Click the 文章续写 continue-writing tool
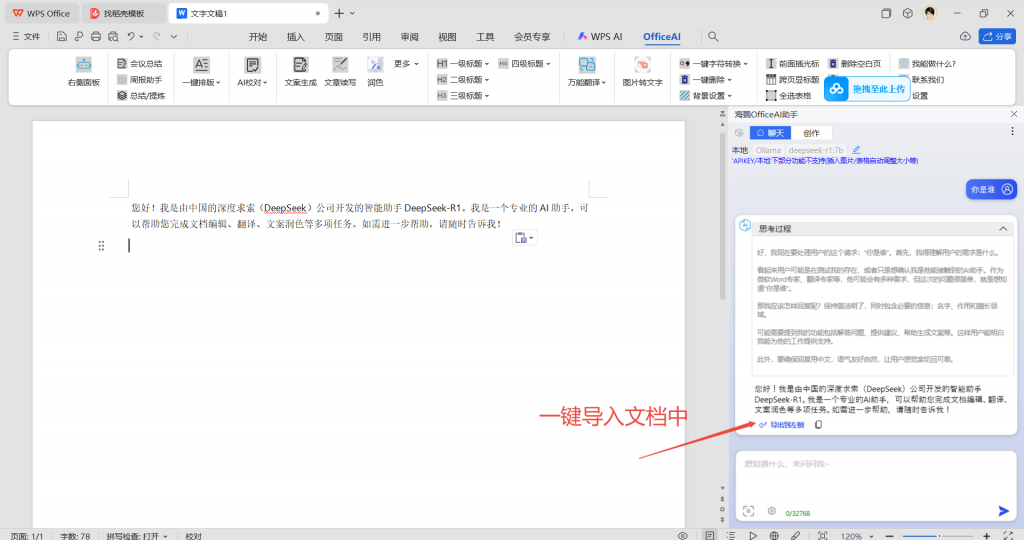Screen dimensions: 1024x540 (x=340, y=72)
